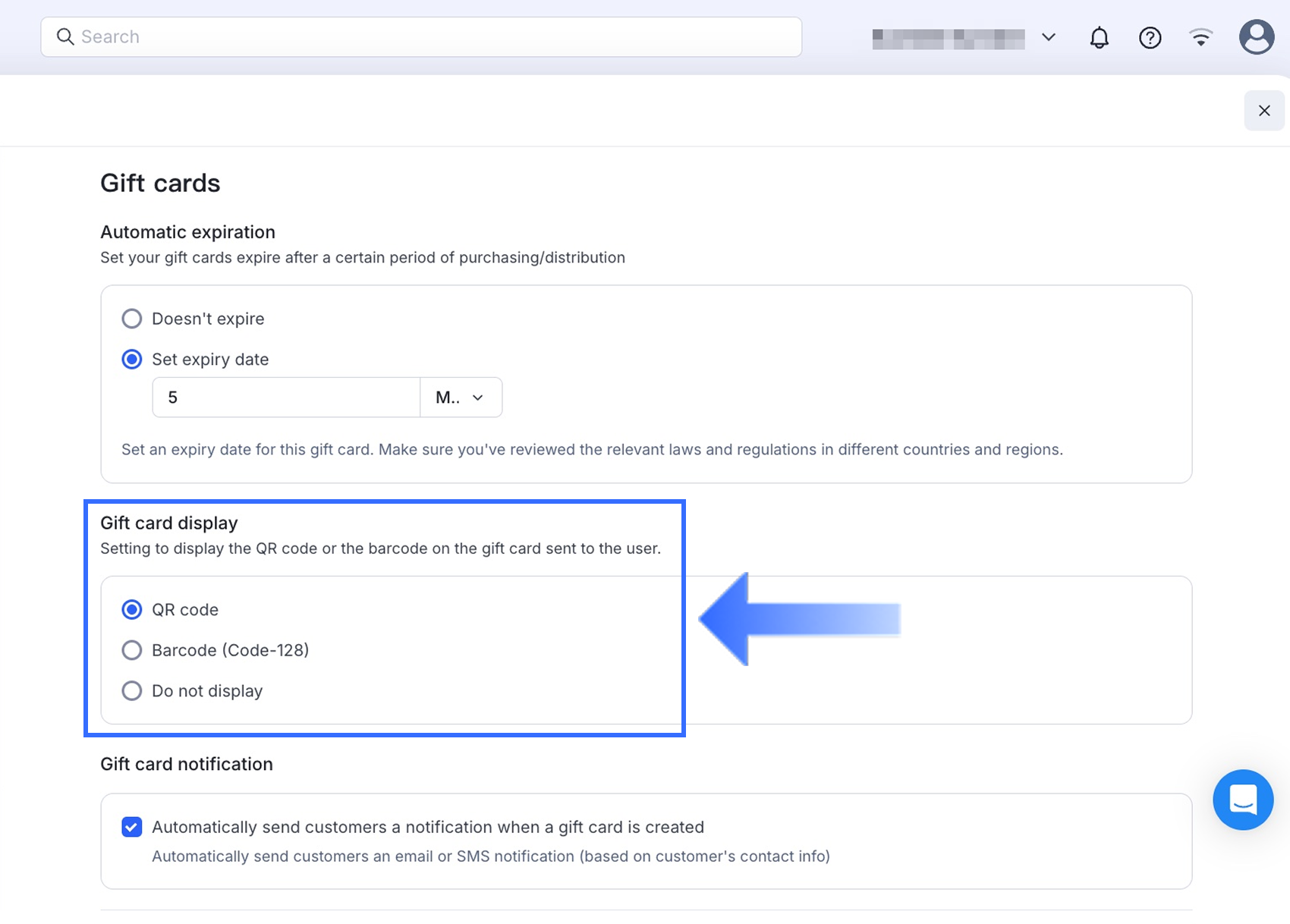This screenshot has width=1290, height=924.
Task: Open the expiry time unit dropdown
Action: click(461, 398)
